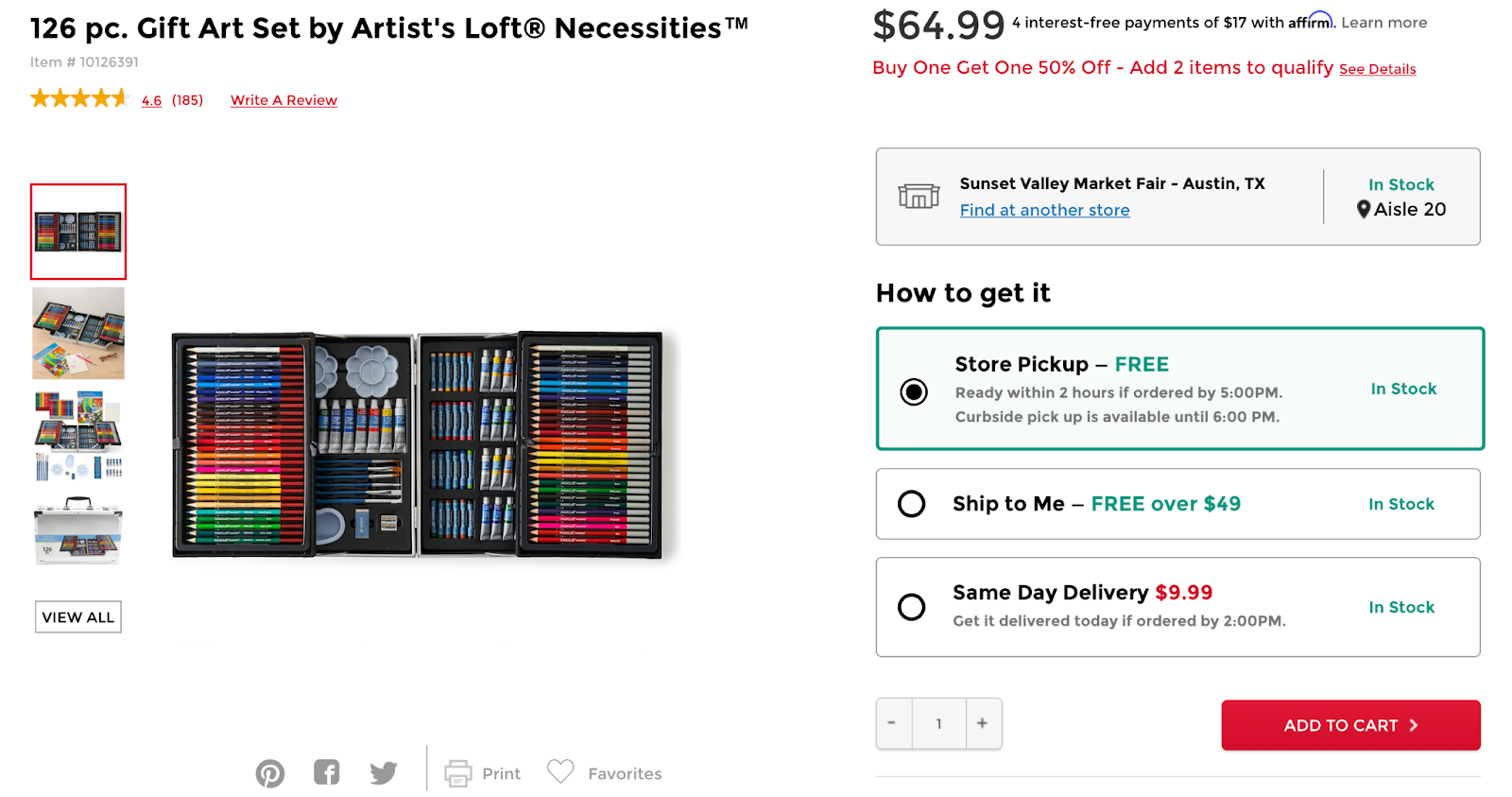This screenshot has height=797, width=1512.
Task: Share product via Twitter bird icon
Action: coord(384,773)
